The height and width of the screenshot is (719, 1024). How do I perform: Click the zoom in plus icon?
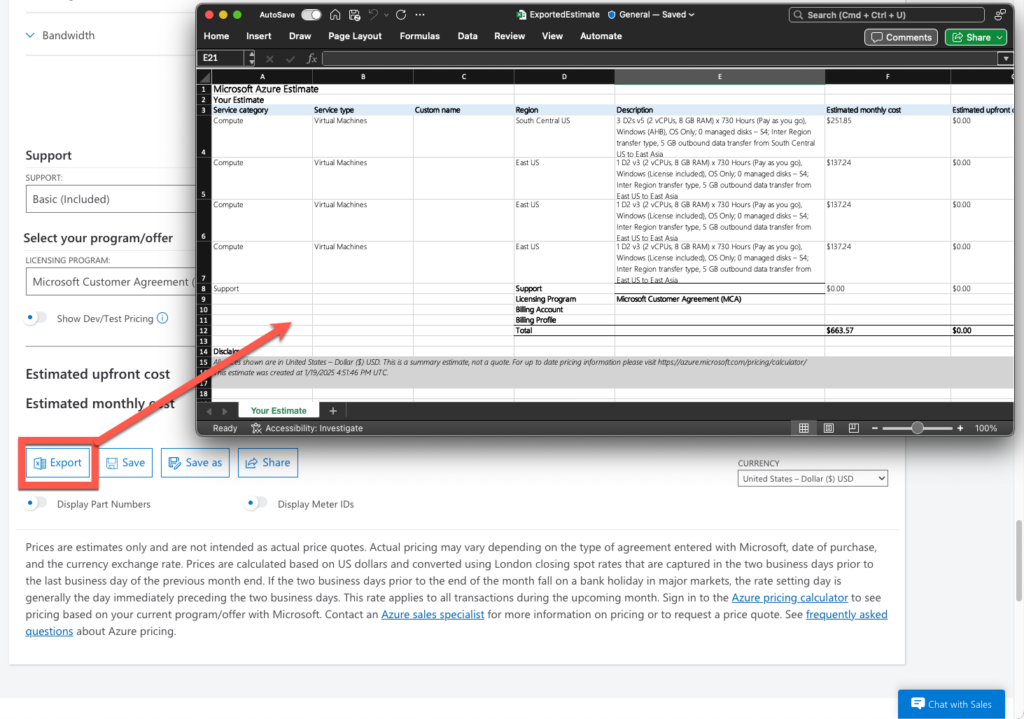(x=960, y=428)
